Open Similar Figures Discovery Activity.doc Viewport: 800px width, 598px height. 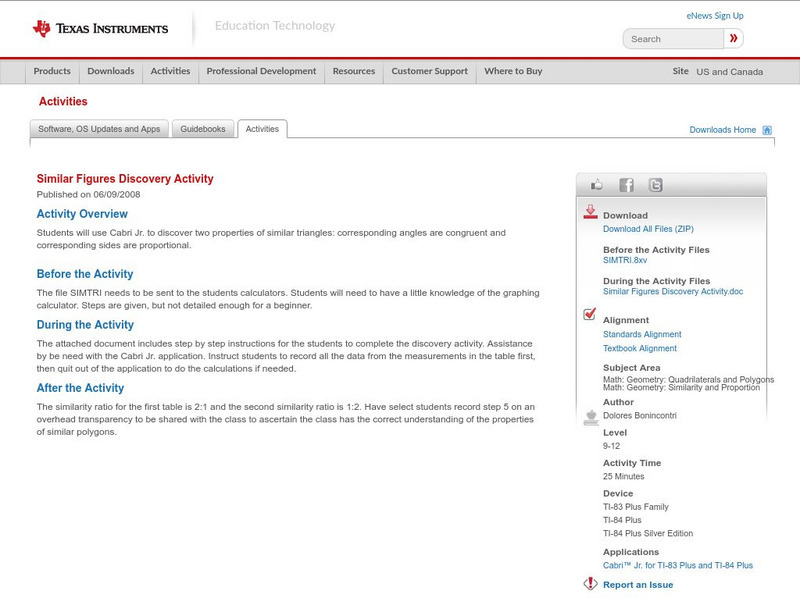(x=673, y=291)
